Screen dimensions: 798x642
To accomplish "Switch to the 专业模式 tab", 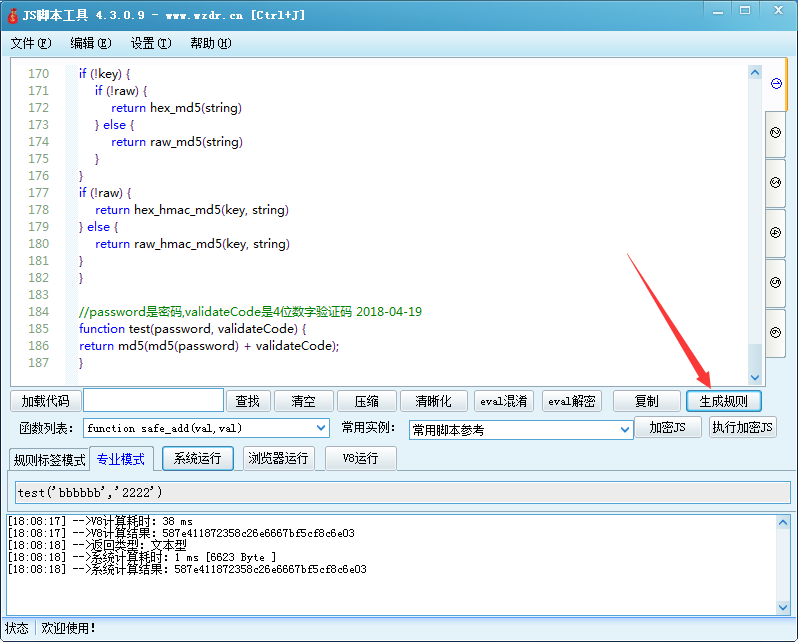I will (x=121, y=459).
